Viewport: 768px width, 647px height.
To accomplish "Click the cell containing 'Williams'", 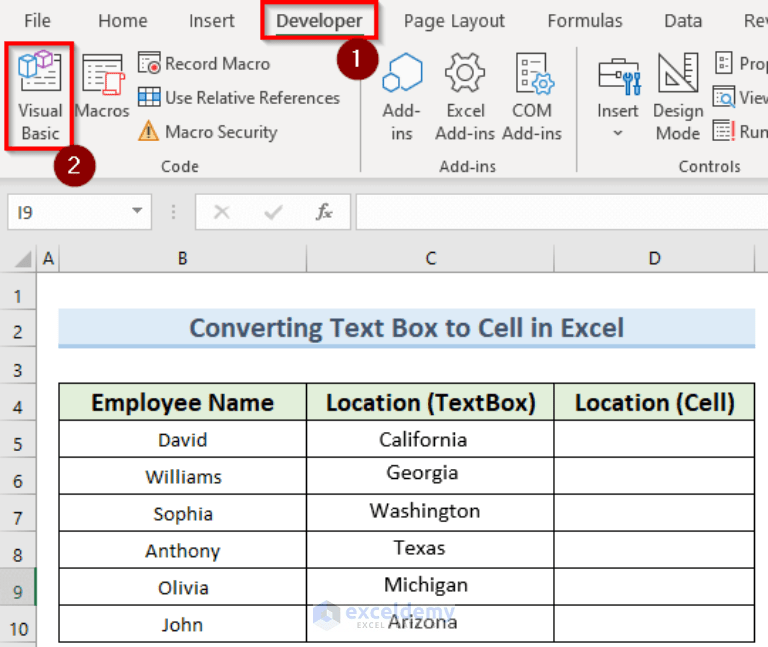I will (x=183, y=476).
